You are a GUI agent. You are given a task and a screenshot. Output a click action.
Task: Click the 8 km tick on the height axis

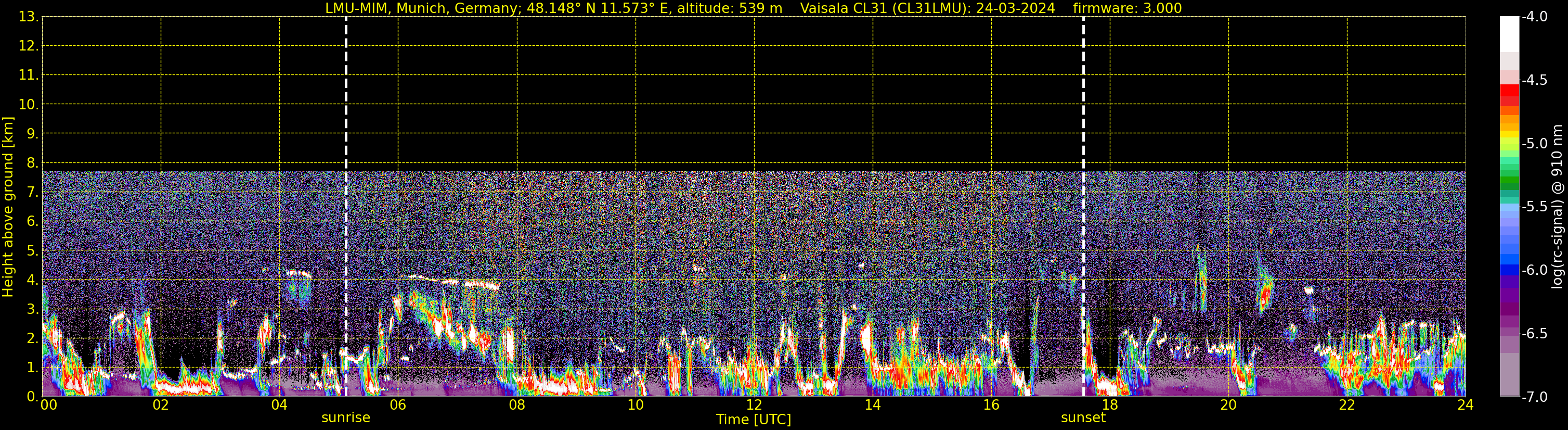(x=32, y=162)
